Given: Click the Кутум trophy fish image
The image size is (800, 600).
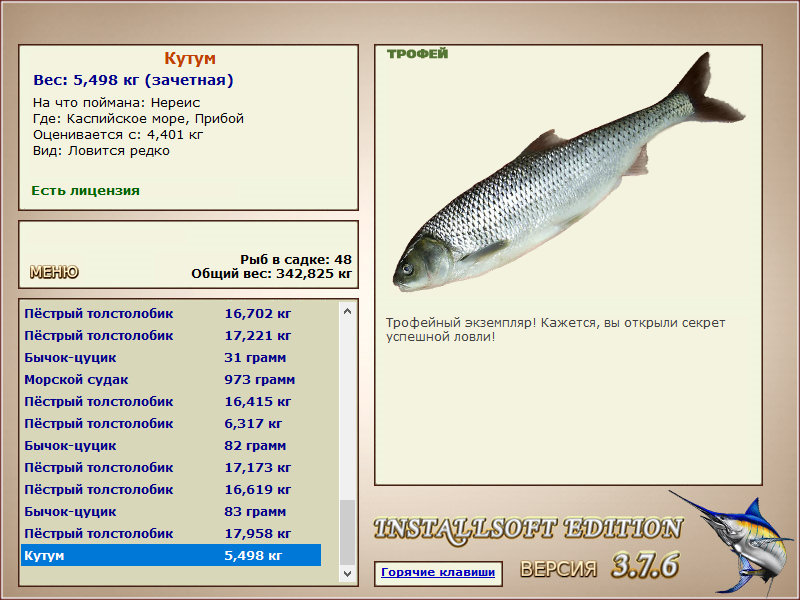Looking at the screenshot, I should tap(568, 172).
